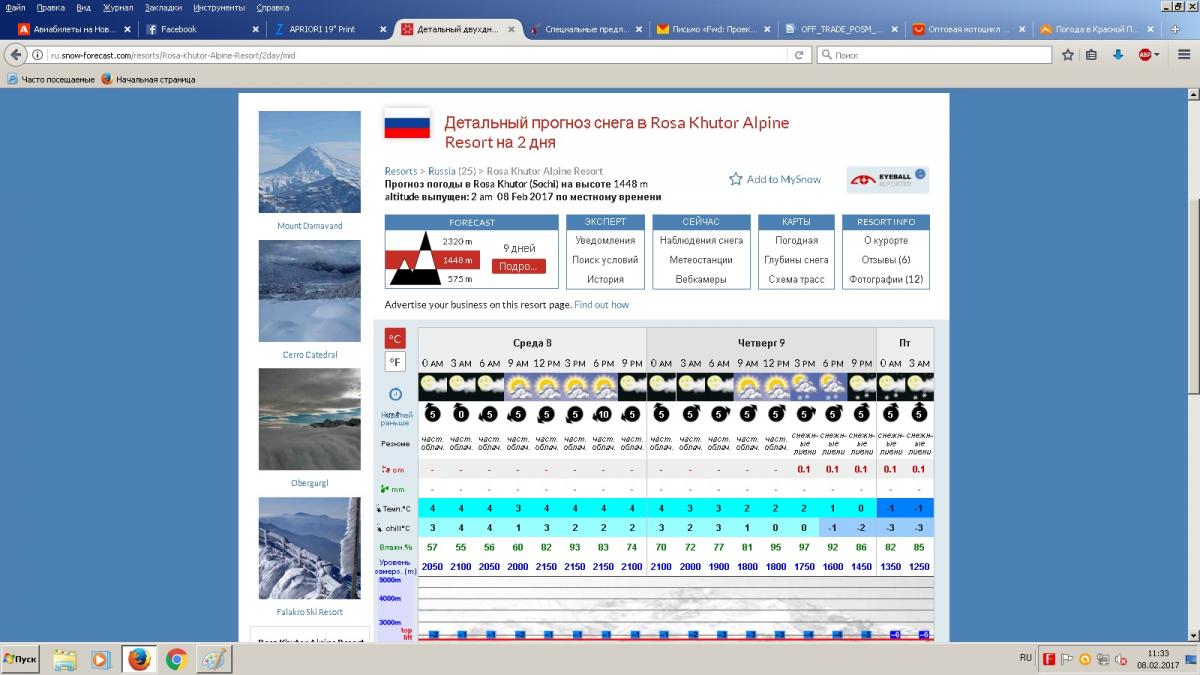Open the Правка menu
Screen dimensions: 1200x675
[50, 7]
